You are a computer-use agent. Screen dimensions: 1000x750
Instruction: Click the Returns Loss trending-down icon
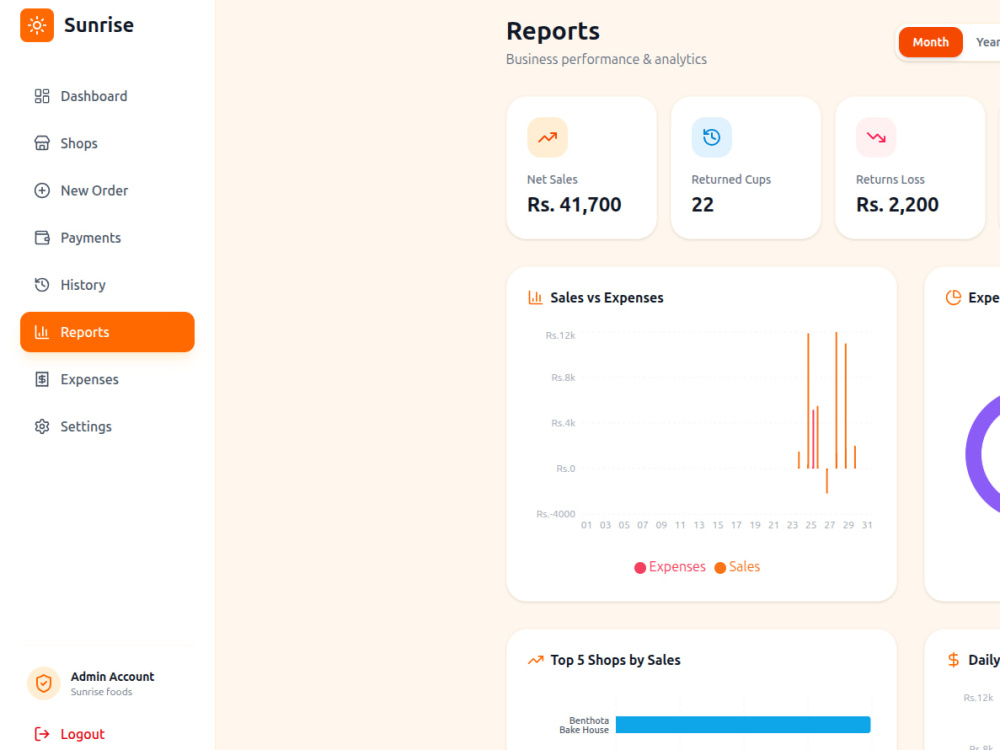point(876,137)
